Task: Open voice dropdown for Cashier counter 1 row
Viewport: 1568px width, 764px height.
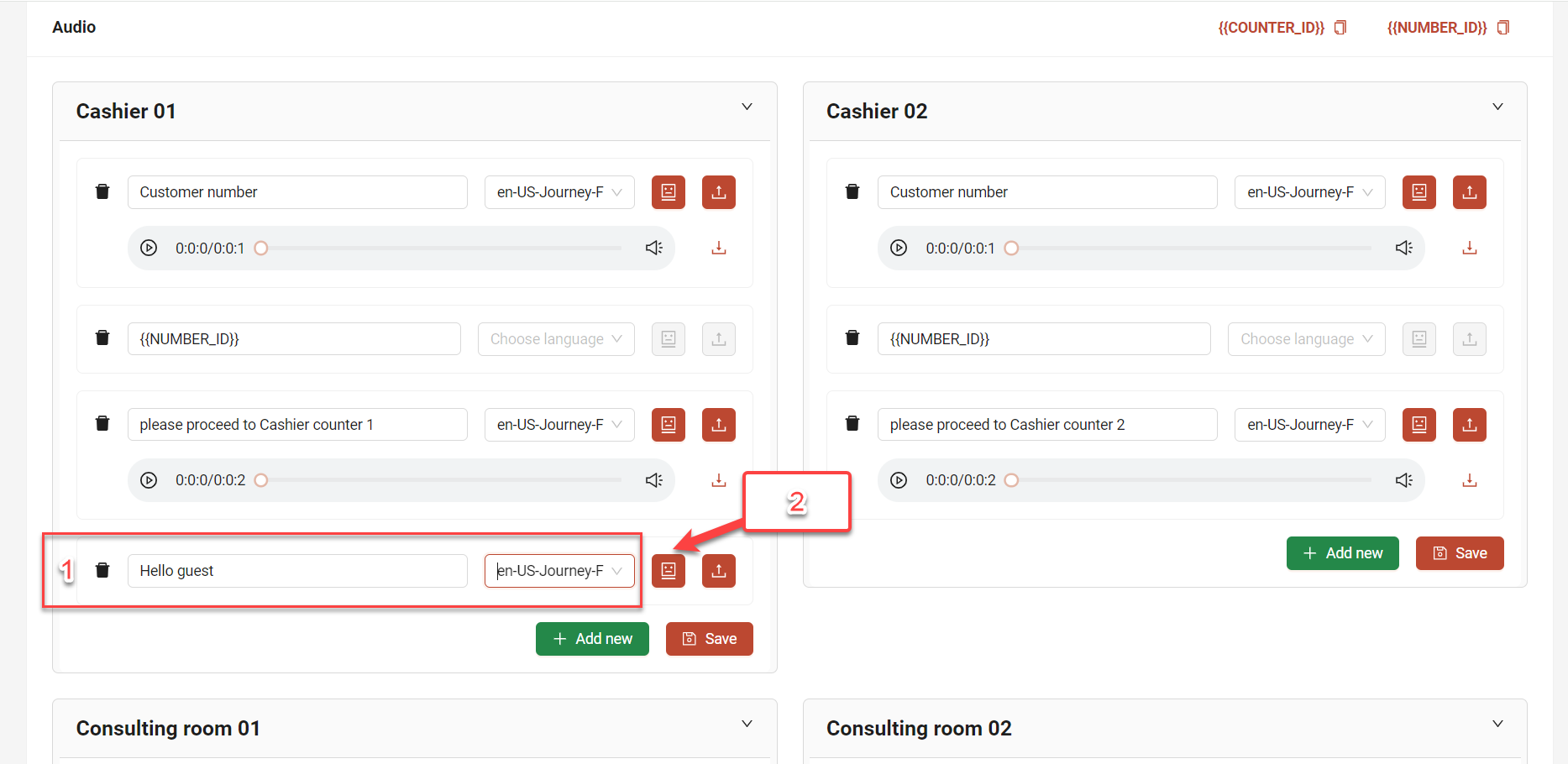Action: click(559, 425)
